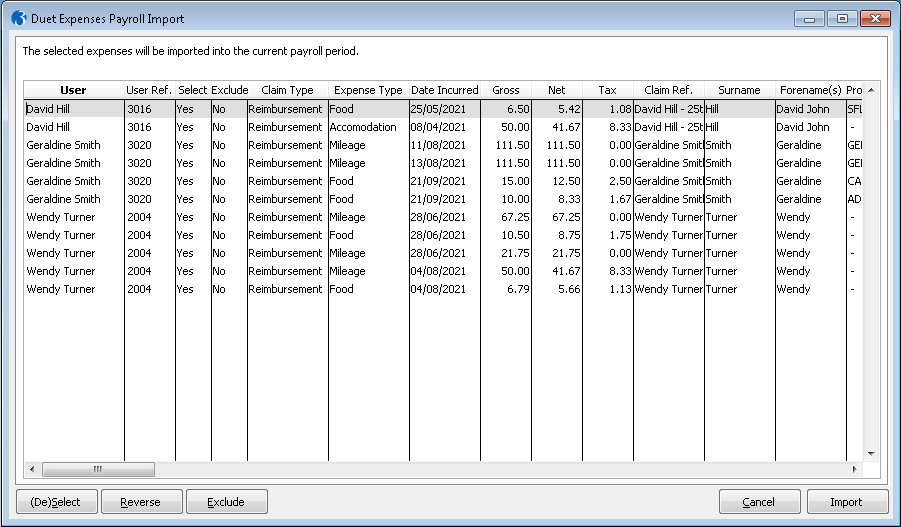
Task: Sort by the User Ref. column header
Action: click(x=149, y=90)
